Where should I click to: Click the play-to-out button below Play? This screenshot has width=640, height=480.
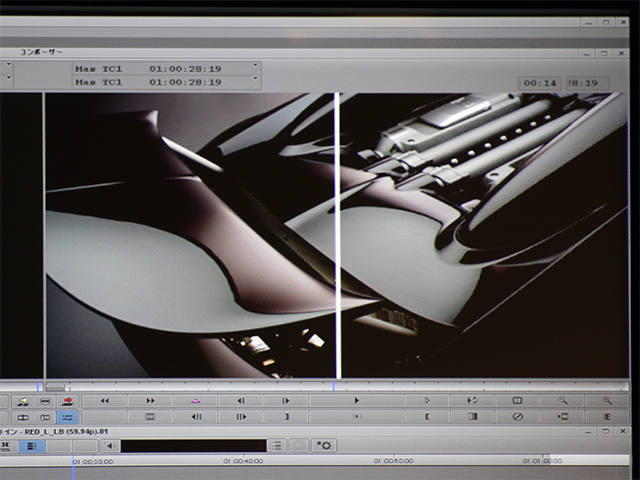357,417
